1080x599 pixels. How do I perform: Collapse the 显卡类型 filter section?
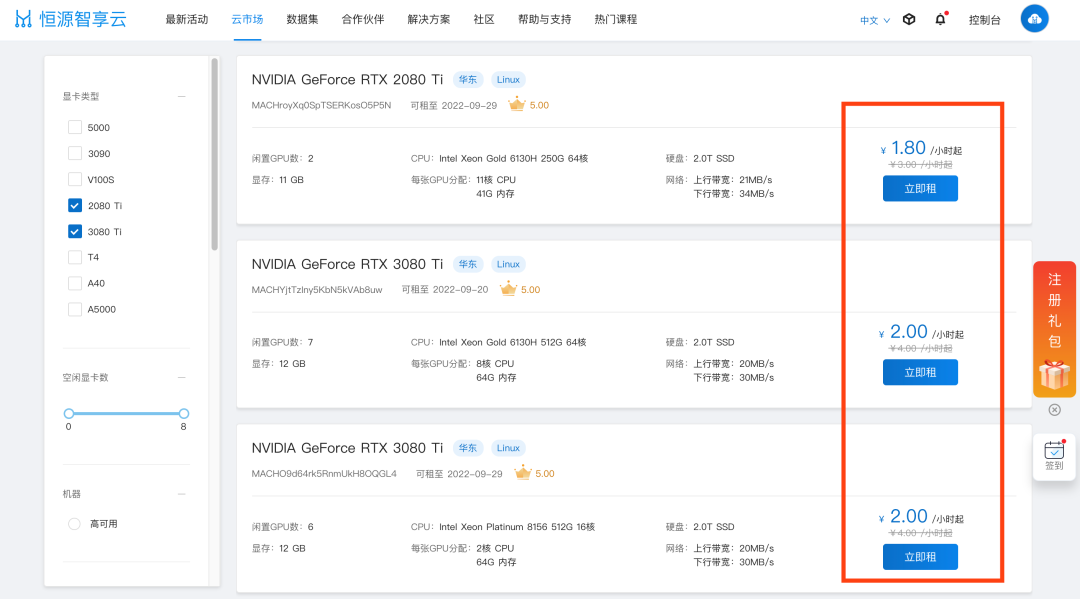pyautogui.click(x=182, y=96)
